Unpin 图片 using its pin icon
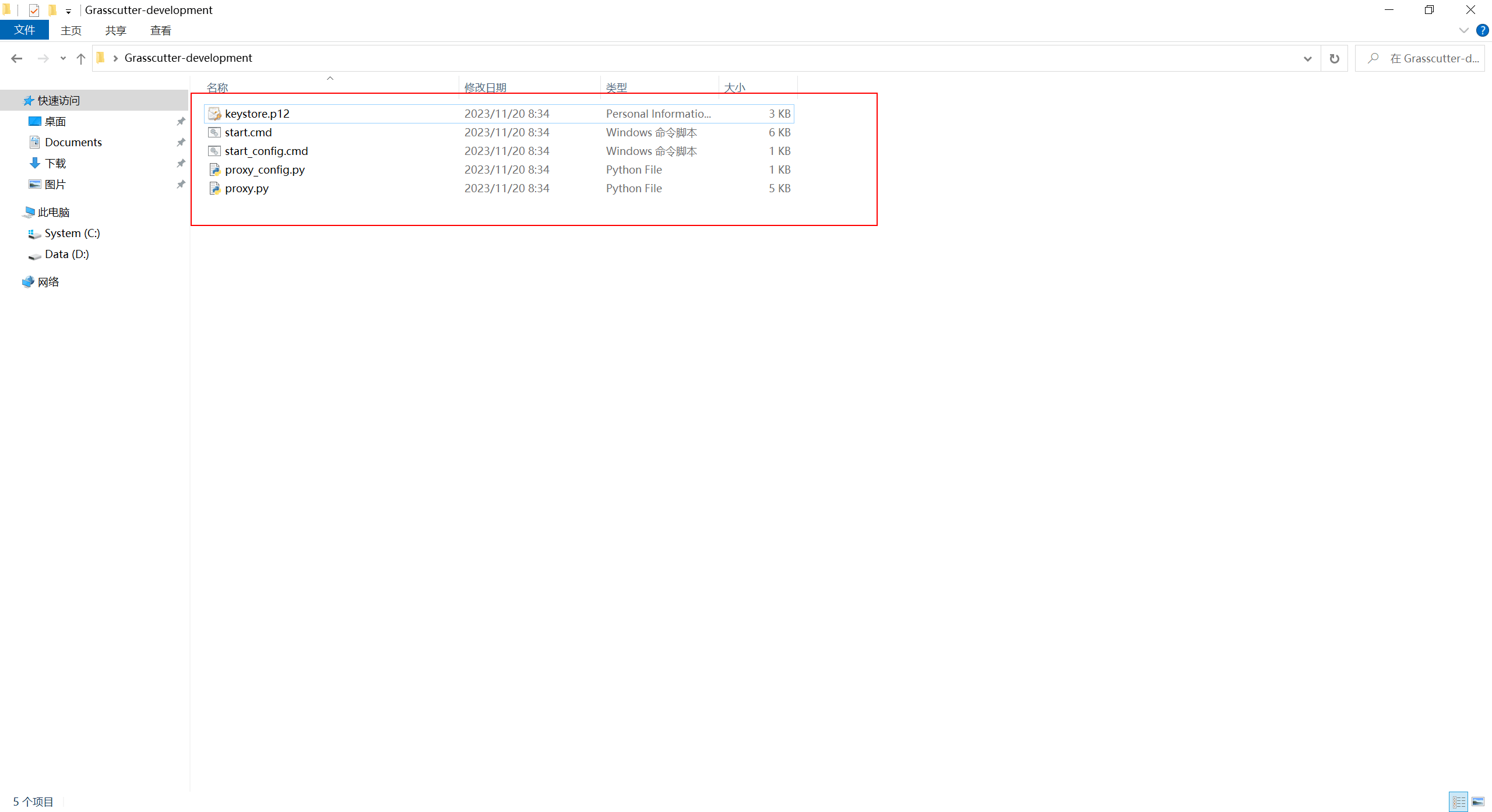 pos(181,184)
